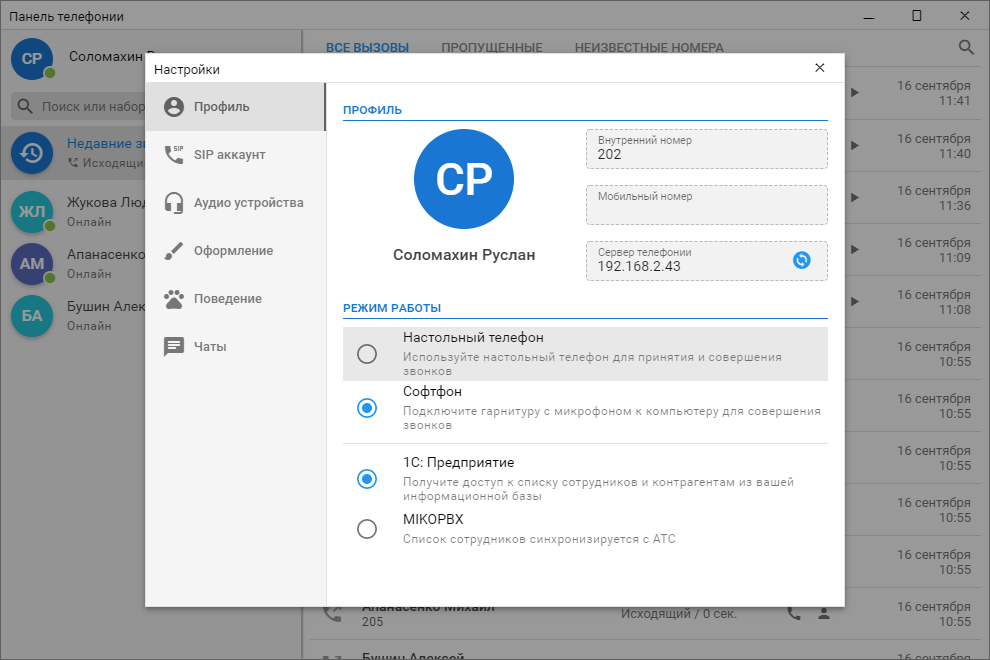This screenshot has width=990, height=660.
Task: Open the SIP аккаунт settings section
Action: pos(236,155)
